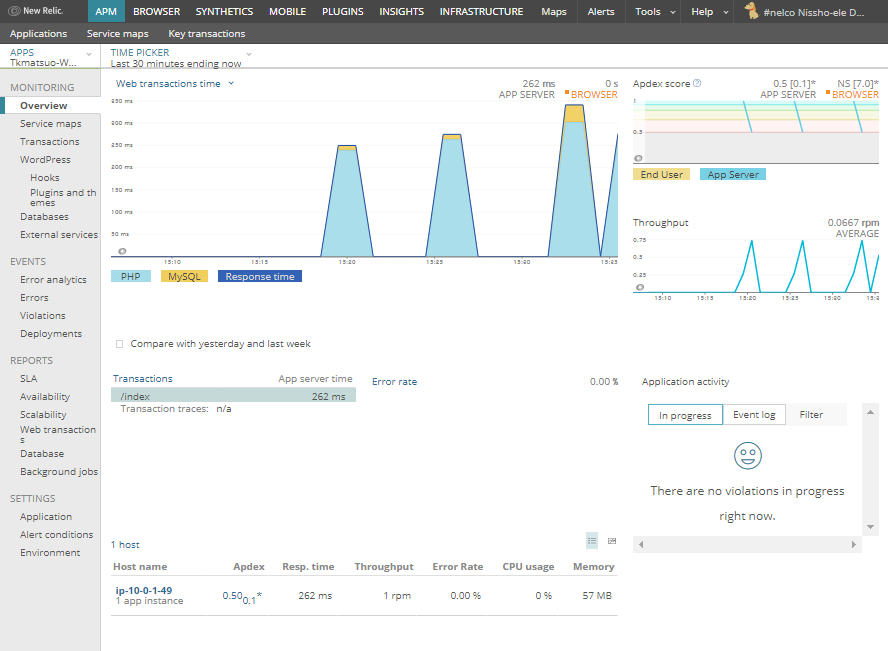This screenshot has width=888, height=651.
Task: Open the INFRASTRUCTURE product tab
Action: pyautogui.click(x=481, y=11)
